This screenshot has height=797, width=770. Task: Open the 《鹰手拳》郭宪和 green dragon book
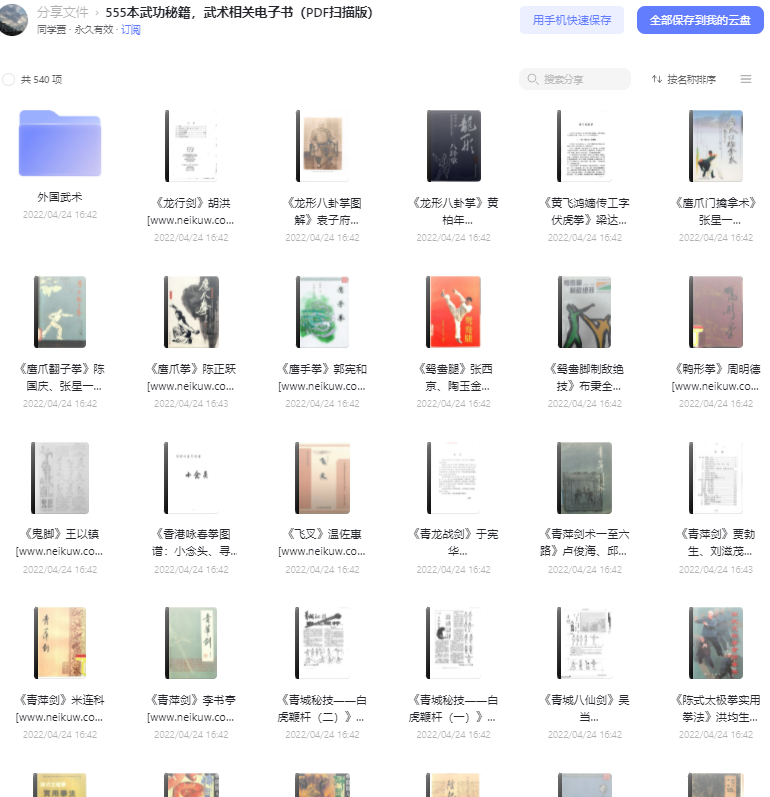pos(323,312)
